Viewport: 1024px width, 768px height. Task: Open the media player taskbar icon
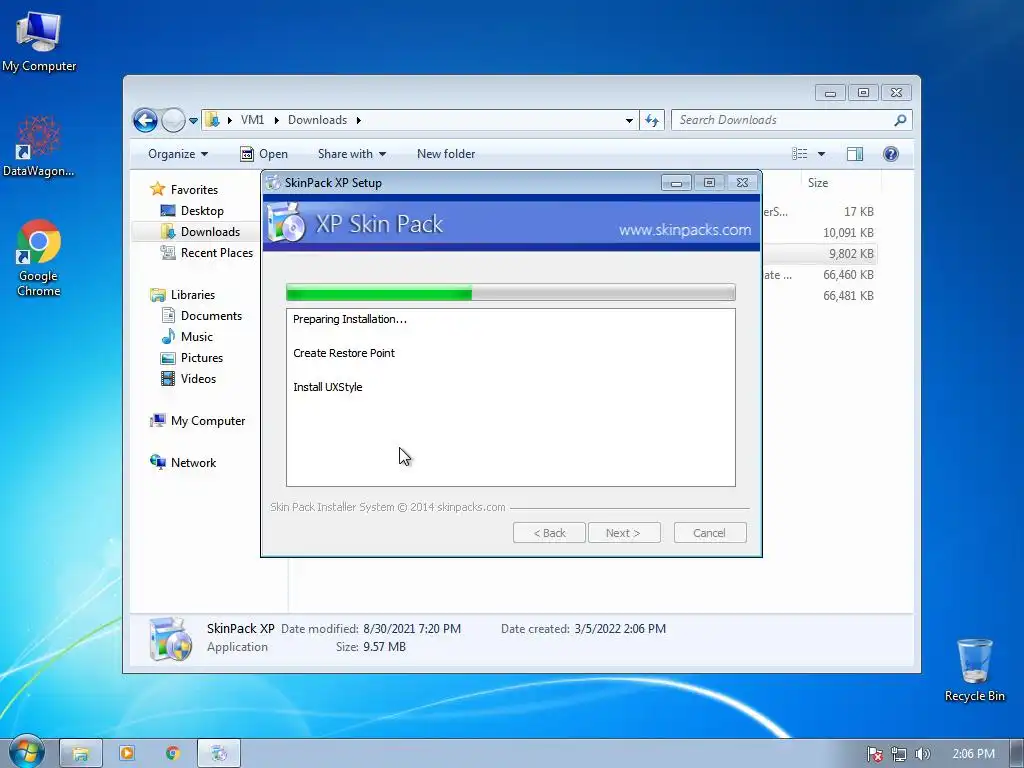[127, 754]
